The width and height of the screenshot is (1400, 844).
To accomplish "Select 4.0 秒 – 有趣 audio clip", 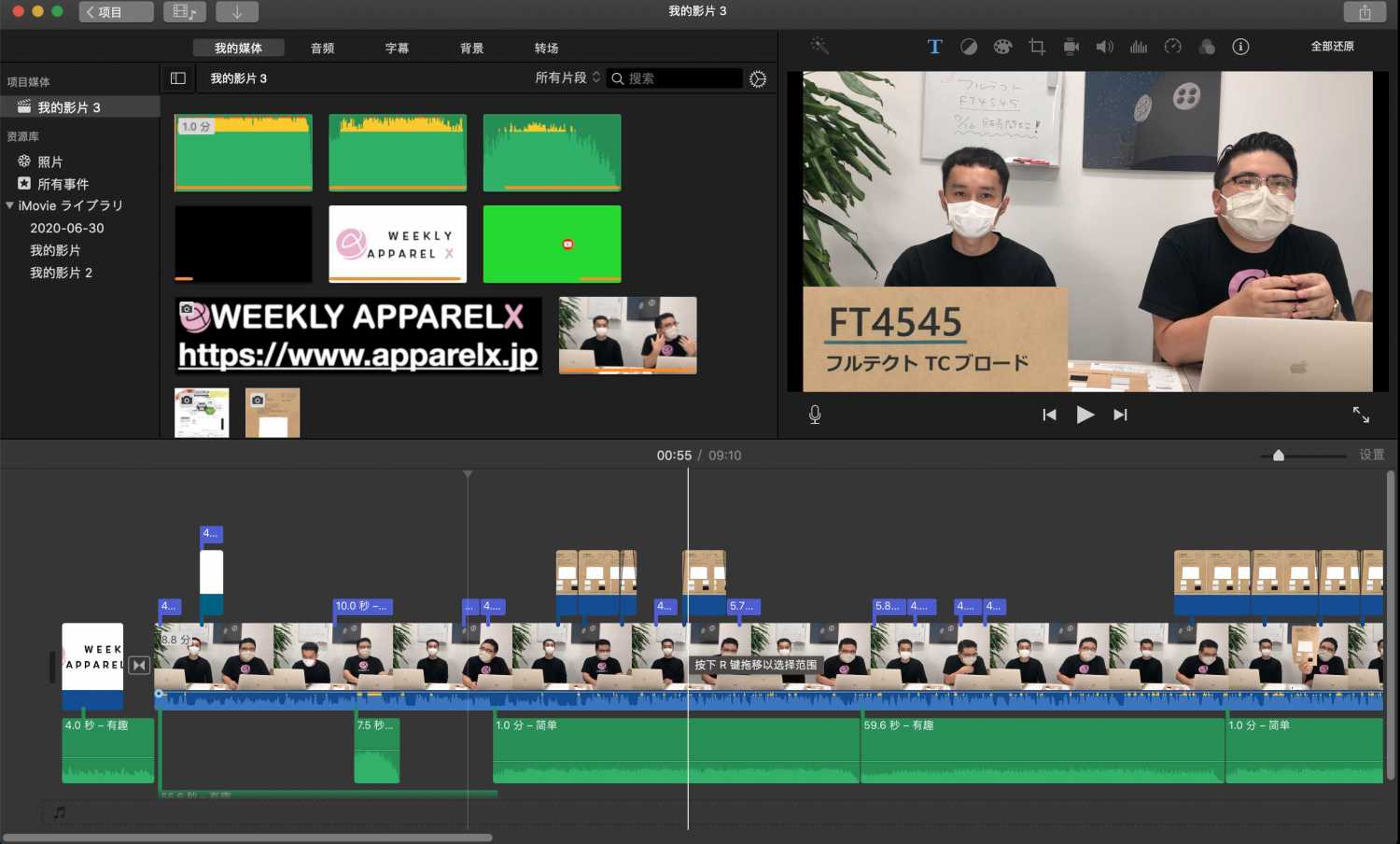I will [107, 750].
